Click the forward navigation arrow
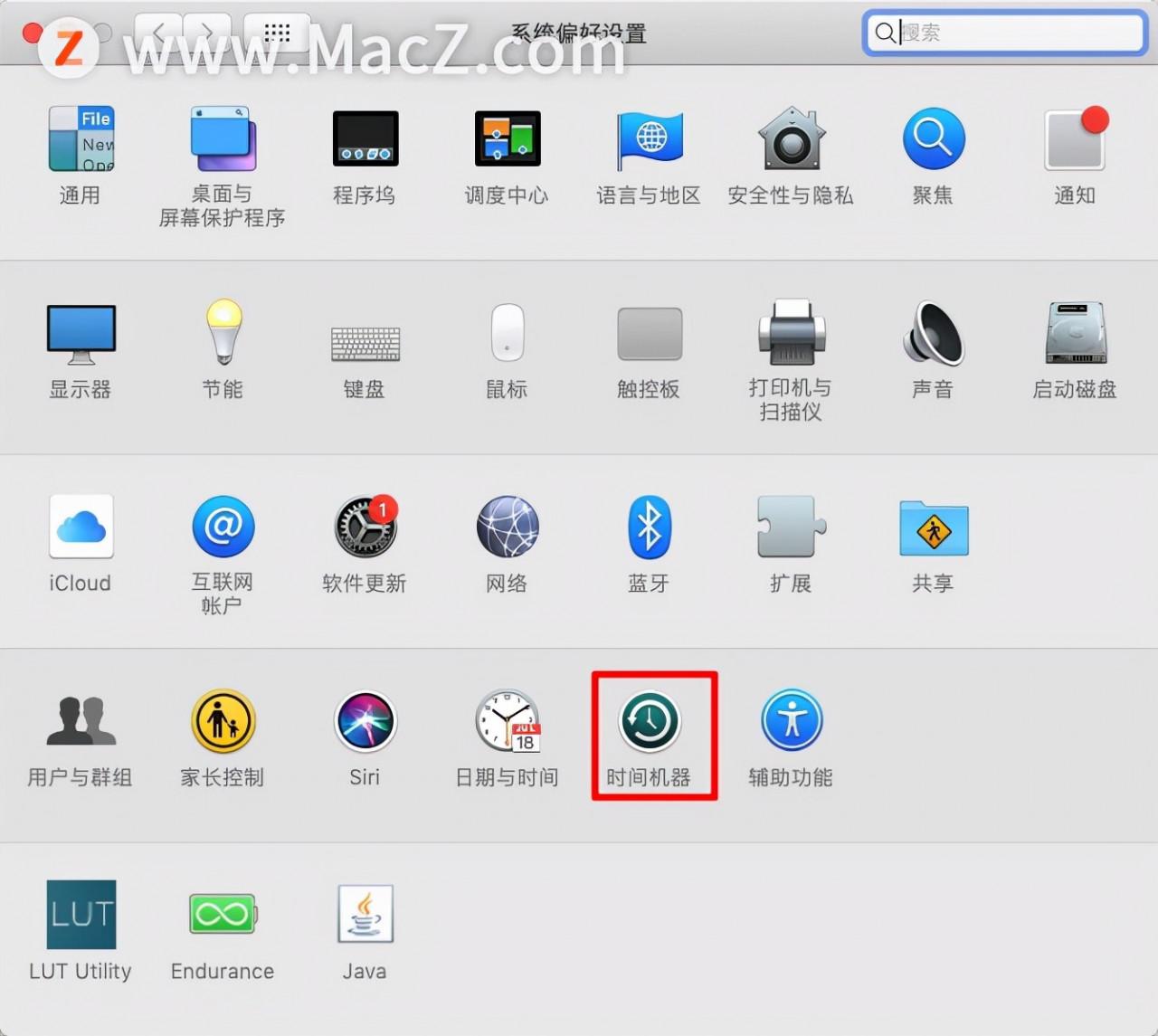 pos(207,33)
